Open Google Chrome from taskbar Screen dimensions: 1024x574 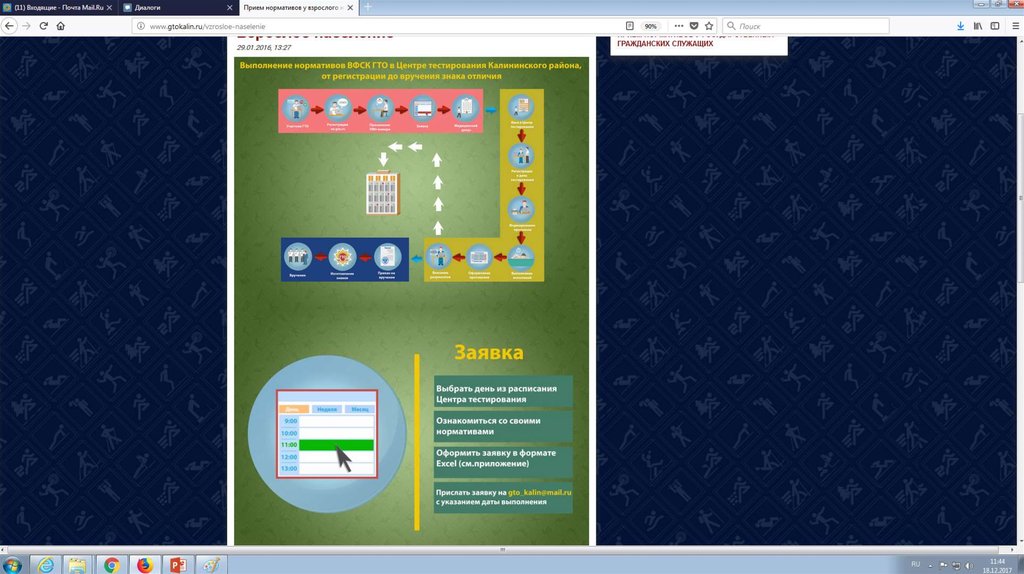112,565
